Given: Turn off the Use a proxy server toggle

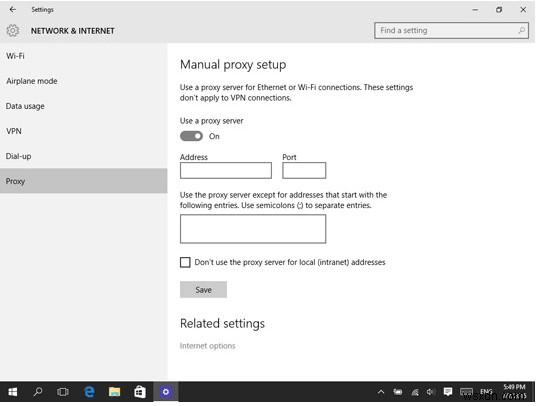Looking at the screenshot, I should 191,136.
